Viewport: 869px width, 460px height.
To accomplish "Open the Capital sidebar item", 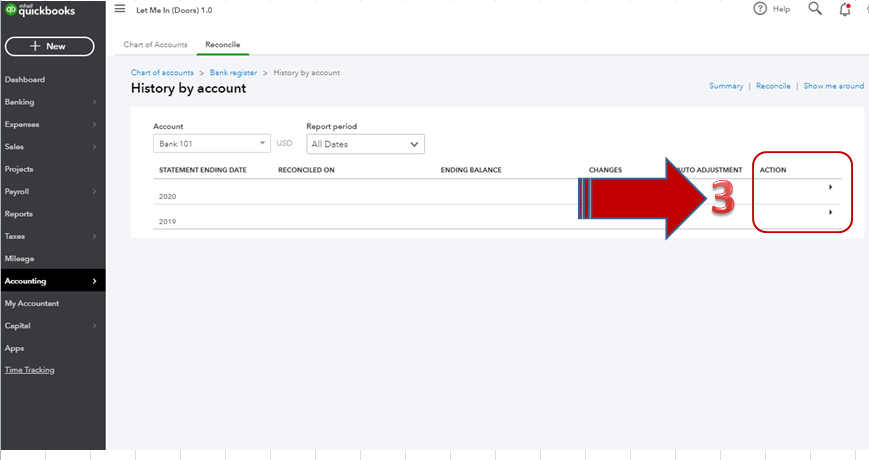I will pos(18,326).
